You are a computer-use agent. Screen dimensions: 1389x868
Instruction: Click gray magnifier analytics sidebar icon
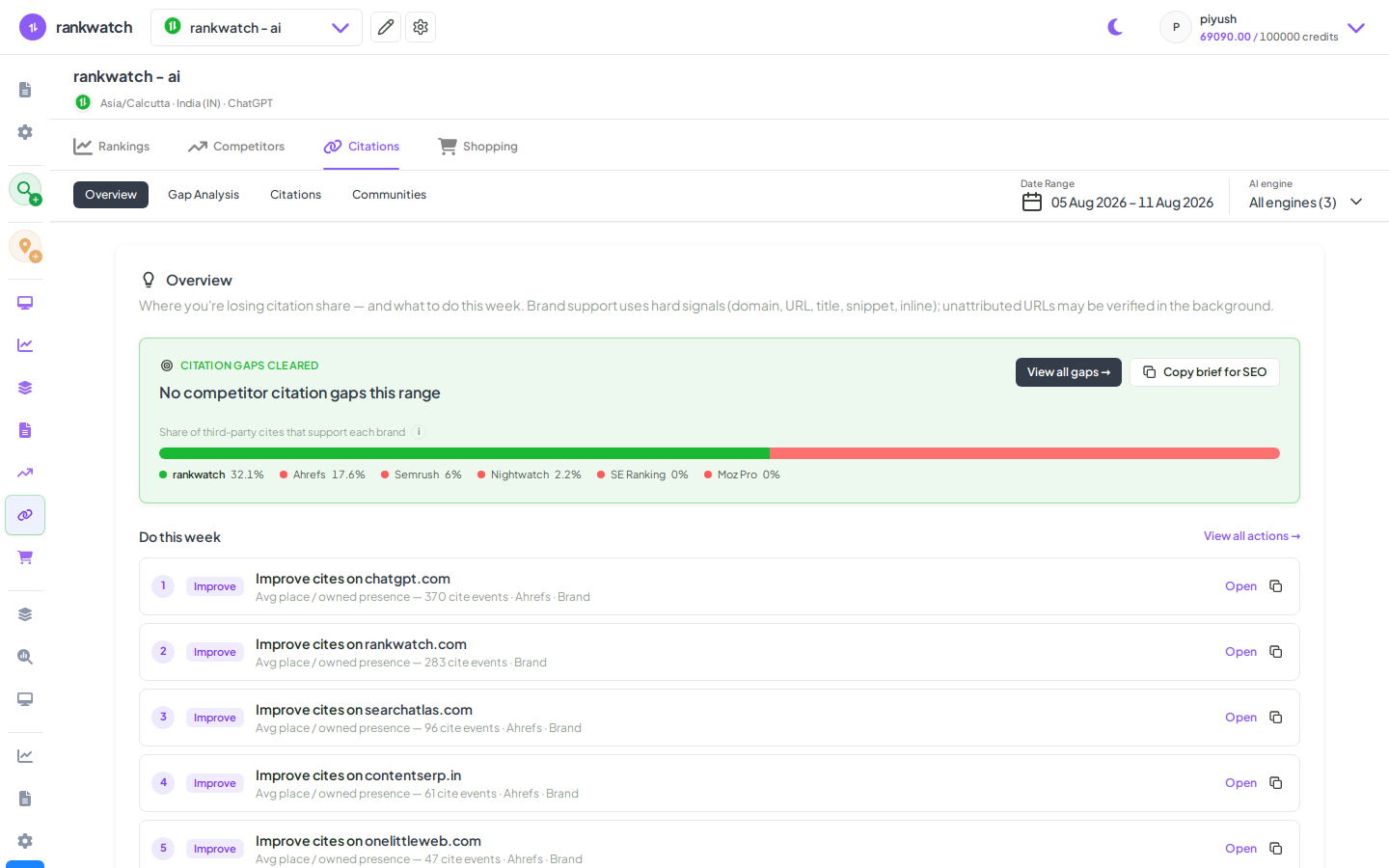pos(25,657)
